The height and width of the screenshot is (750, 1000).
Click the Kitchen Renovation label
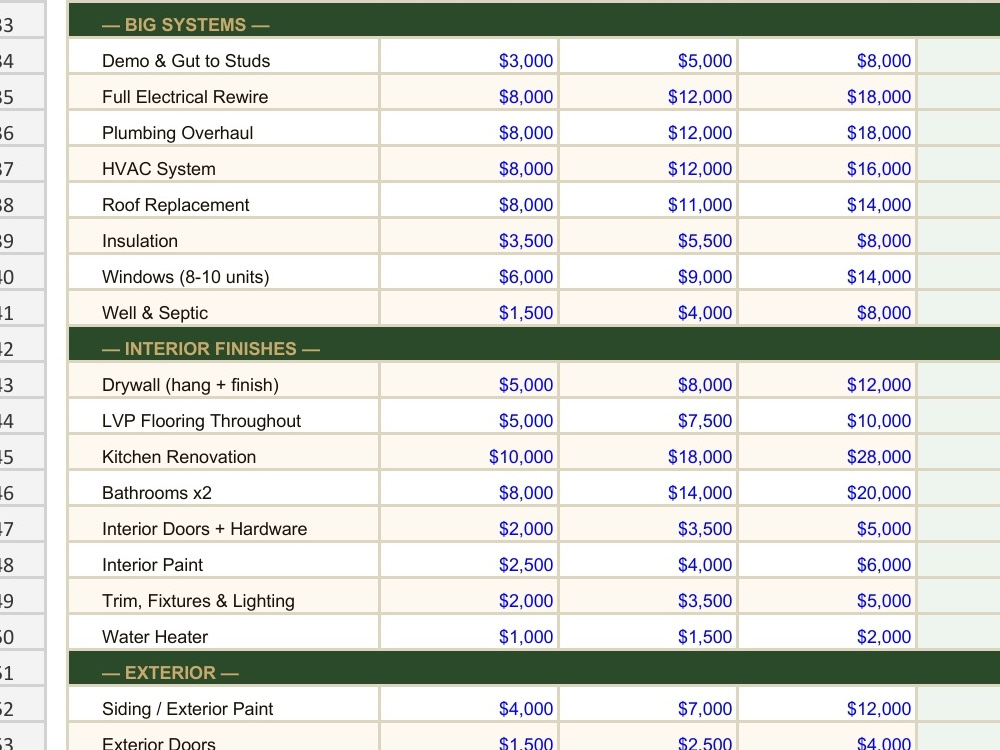tap(224, 453)
